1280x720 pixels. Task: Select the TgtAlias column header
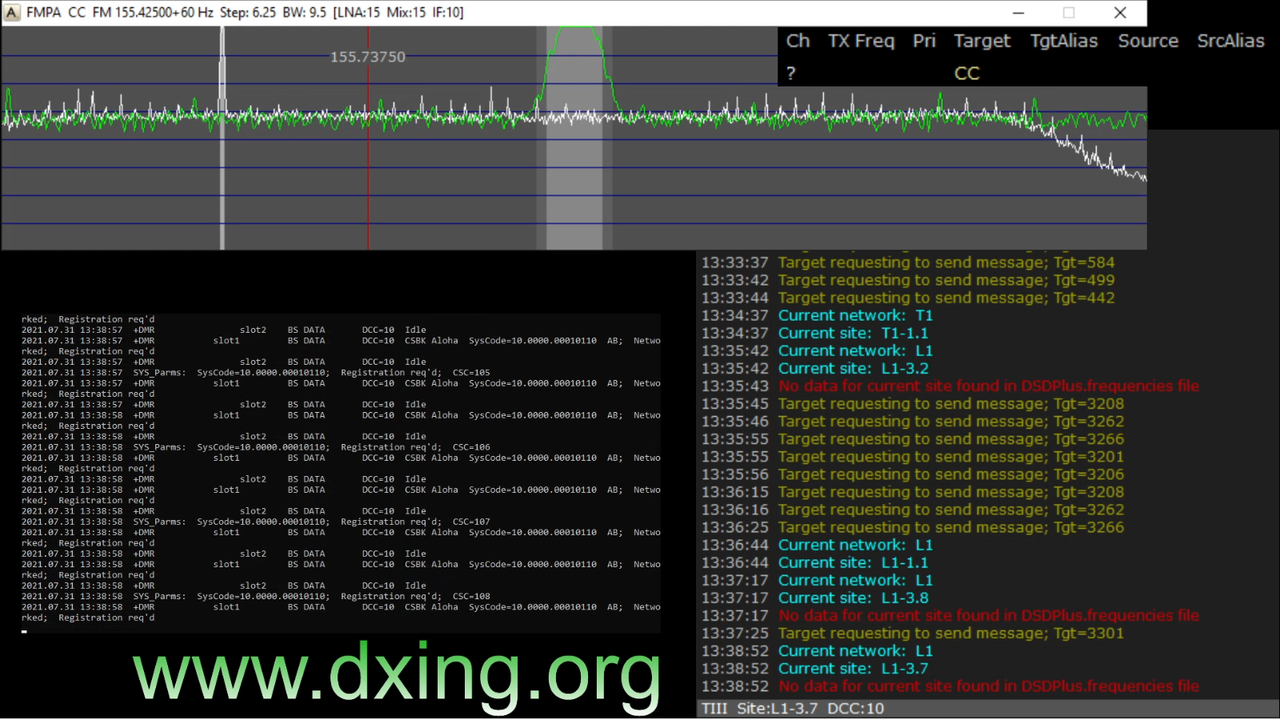pyautogui.click(x=1064, y=41)
